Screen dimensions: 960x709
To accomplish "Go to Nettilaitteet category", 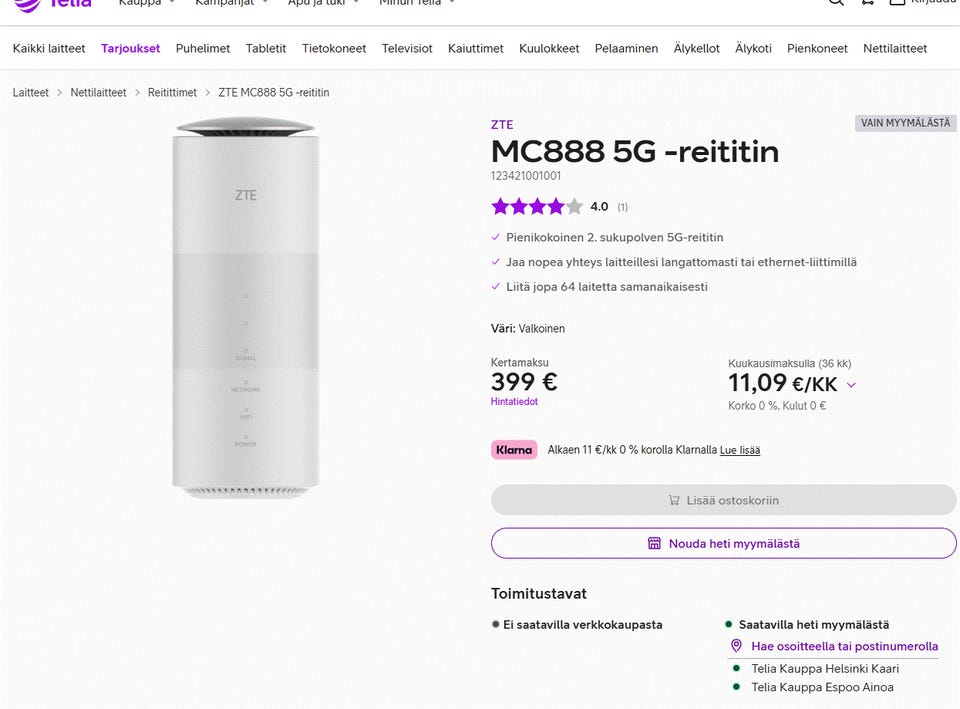I will click(895, 48).
